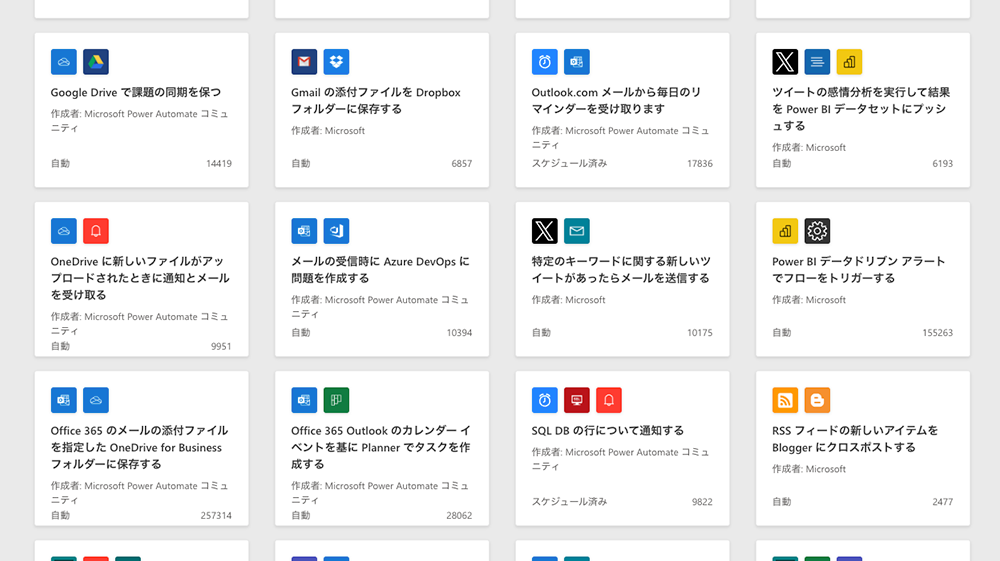The image size is (1000, 561).
Task: Click the Google Drive icon
Action: tap(96, 62)
